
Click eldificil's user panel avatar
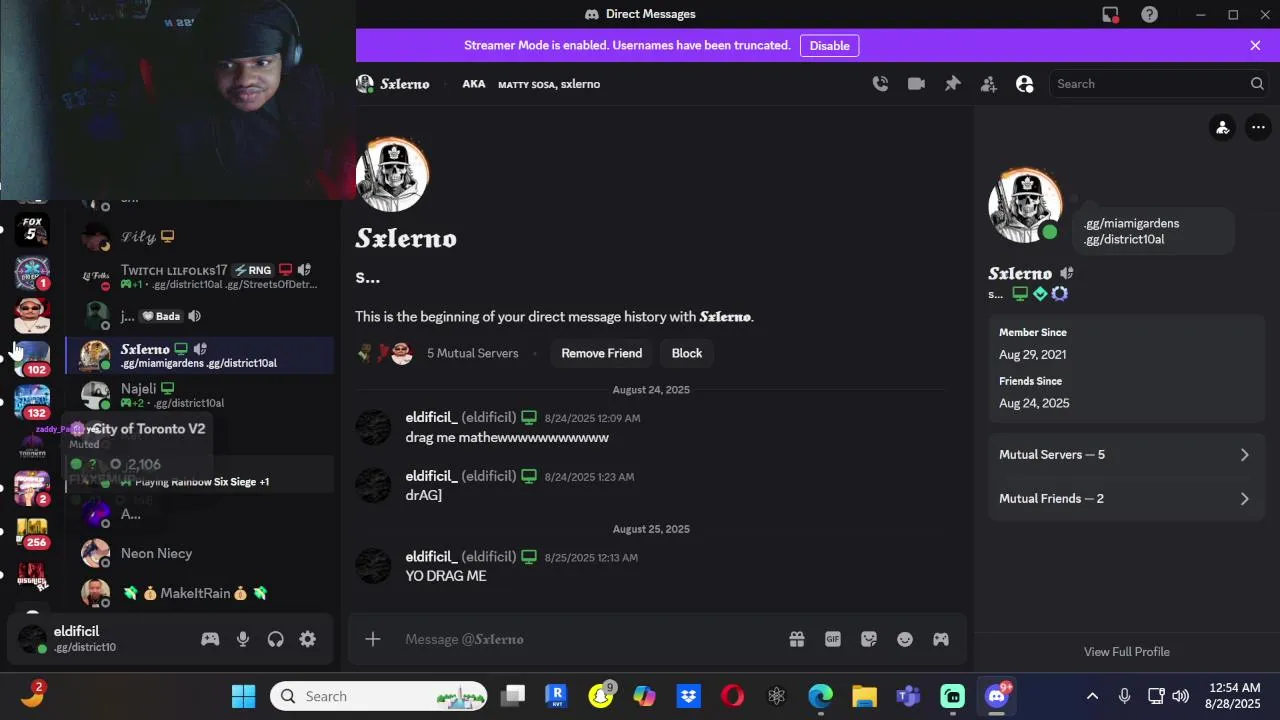point(32,639)
